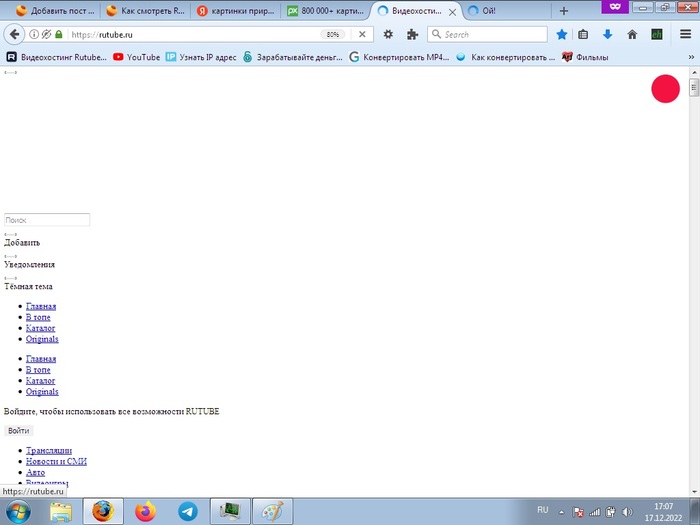700x525 pixels.
Task: Open 'Каталог' link in upper list
Action: click(41, 328)
